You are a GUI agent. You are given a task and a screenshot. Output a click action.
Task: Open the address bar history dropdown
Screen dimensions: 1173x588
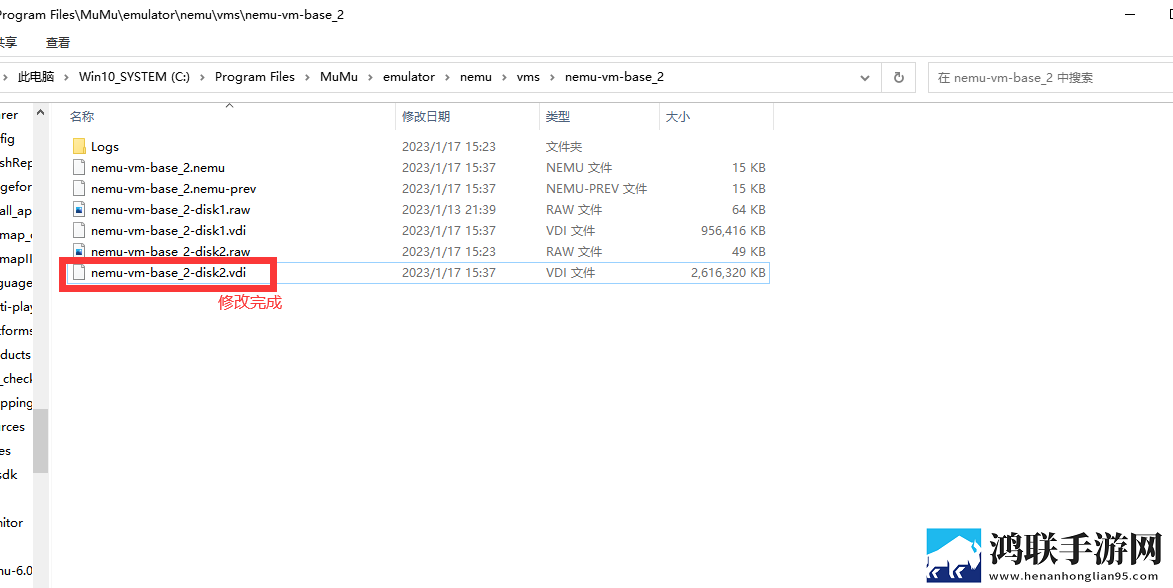(x=865, y=77)
